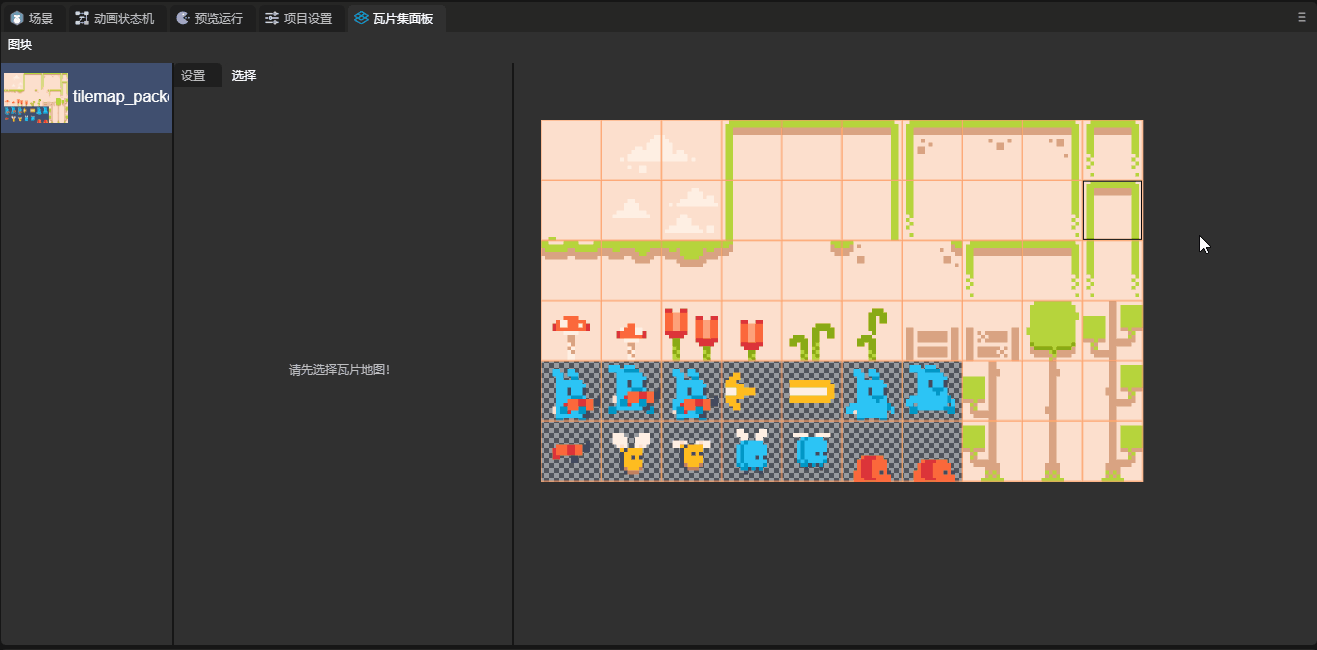The image size is (1317, 650).
Task: Select the small red block tile
Action: (571, 451)
